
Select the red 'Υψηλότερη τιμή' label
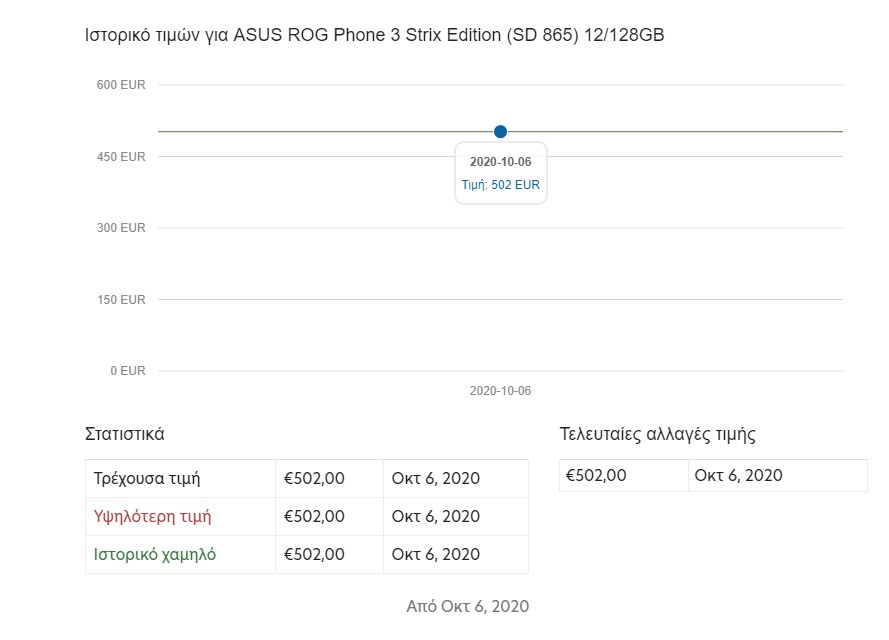coord(153,516)
